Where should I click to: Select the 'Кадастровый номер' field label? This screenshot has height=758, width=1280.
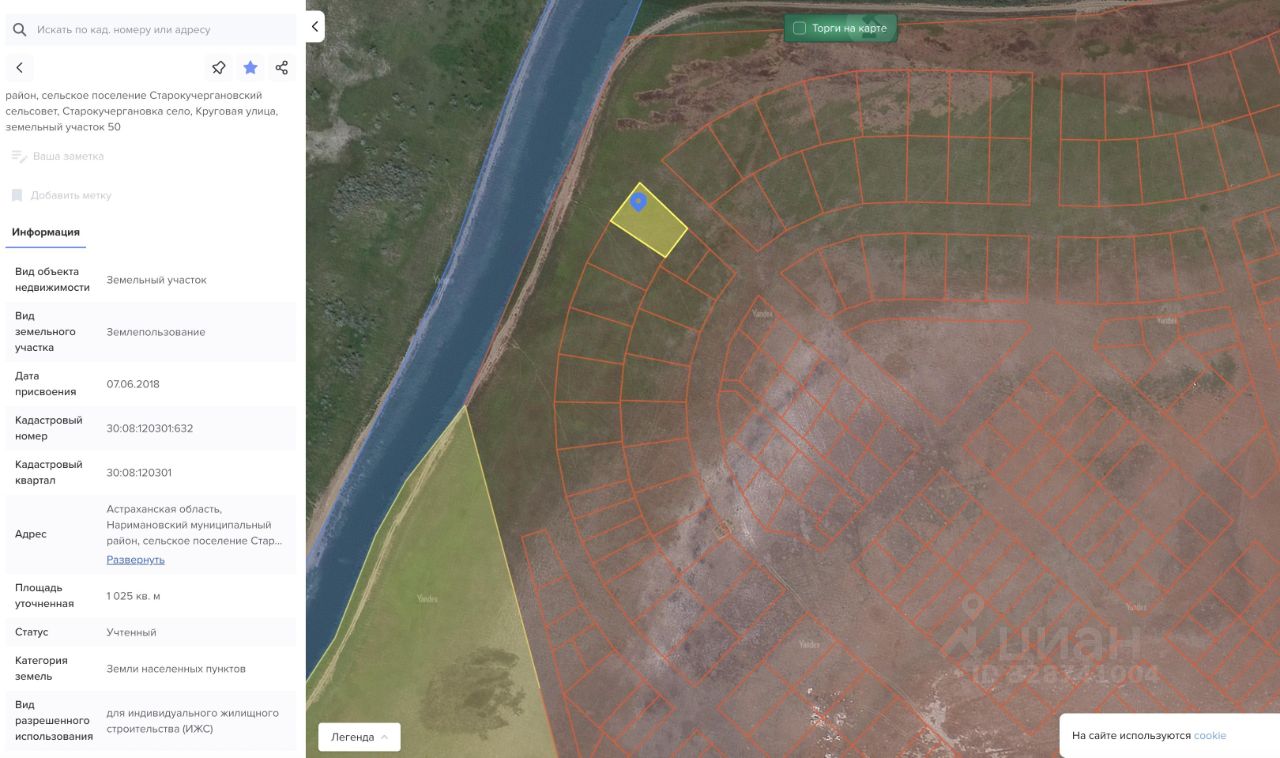pos(49,428)
